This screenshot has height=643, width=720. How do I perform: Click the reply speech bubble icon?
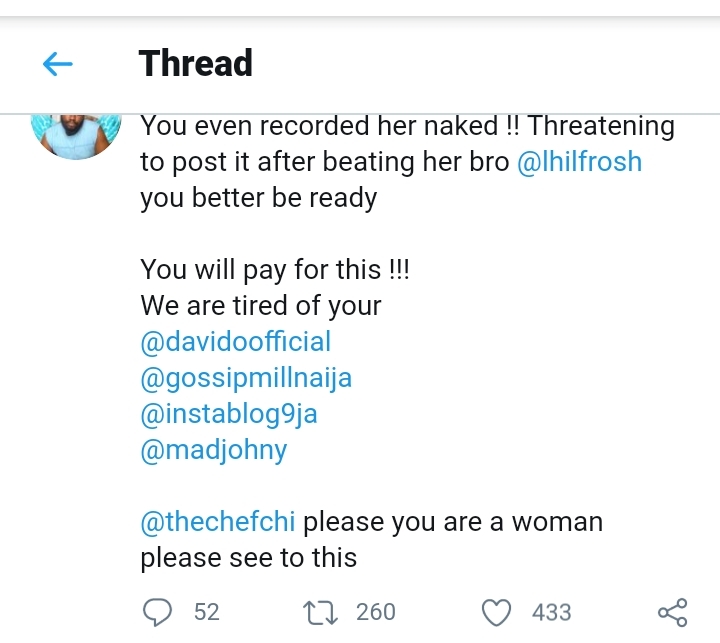[157, 611]
